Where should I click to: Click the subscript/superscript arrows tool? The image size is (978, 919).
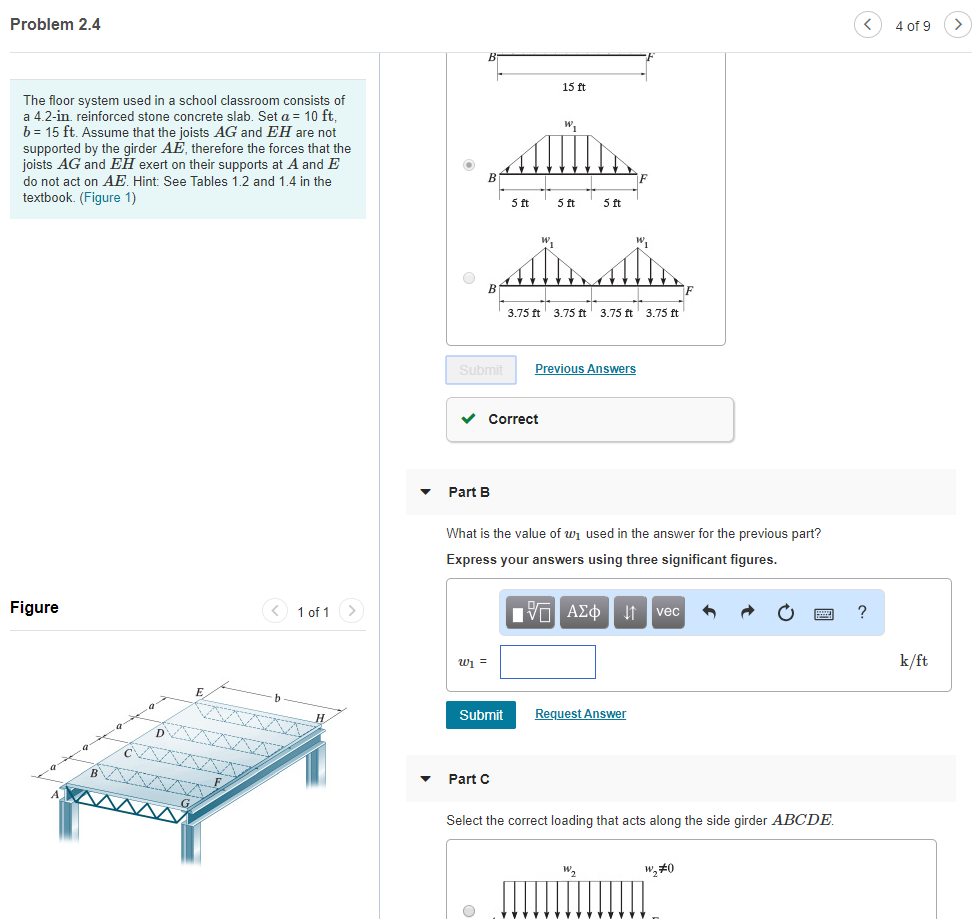coord(630,612)
